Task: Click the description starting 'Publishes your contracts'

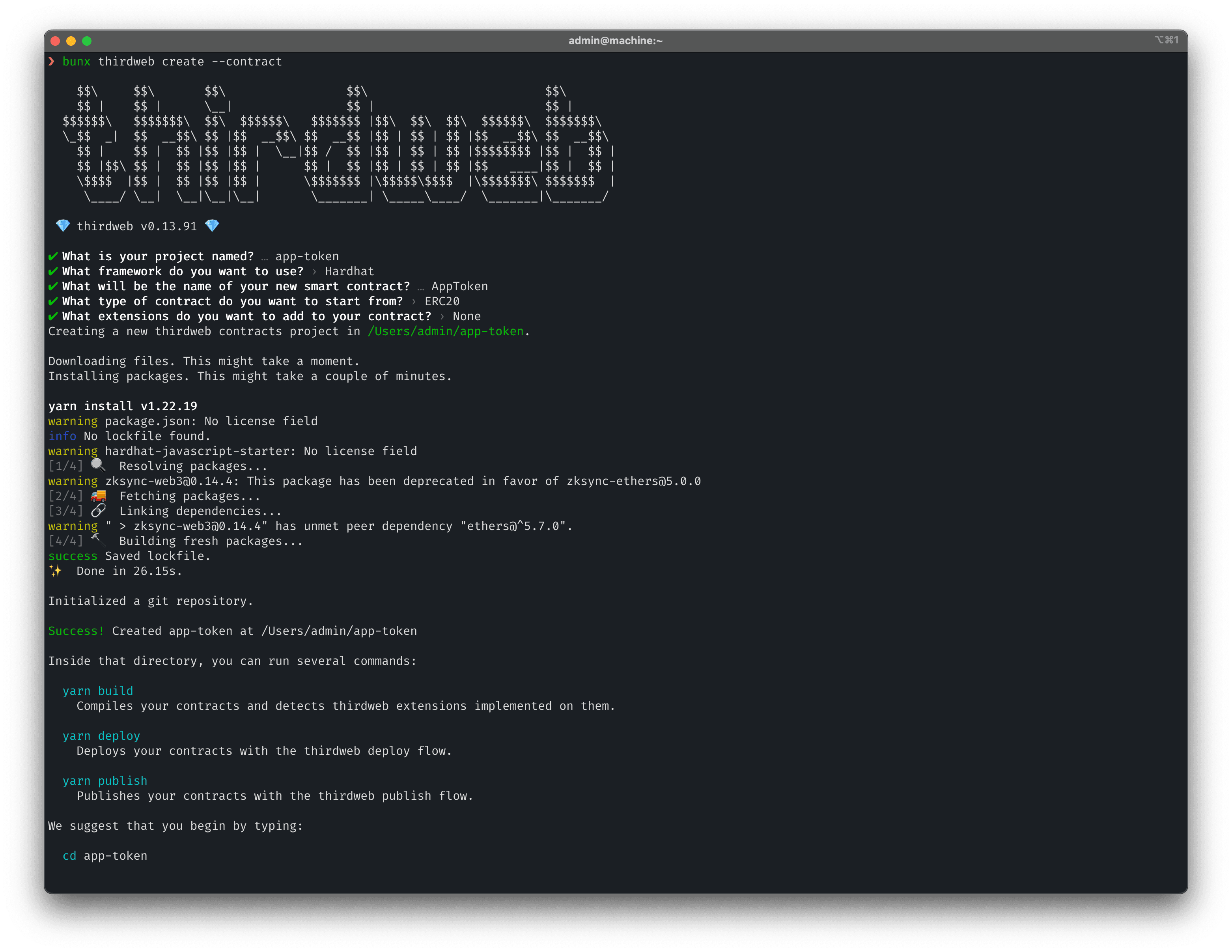Action: point(275,796)
